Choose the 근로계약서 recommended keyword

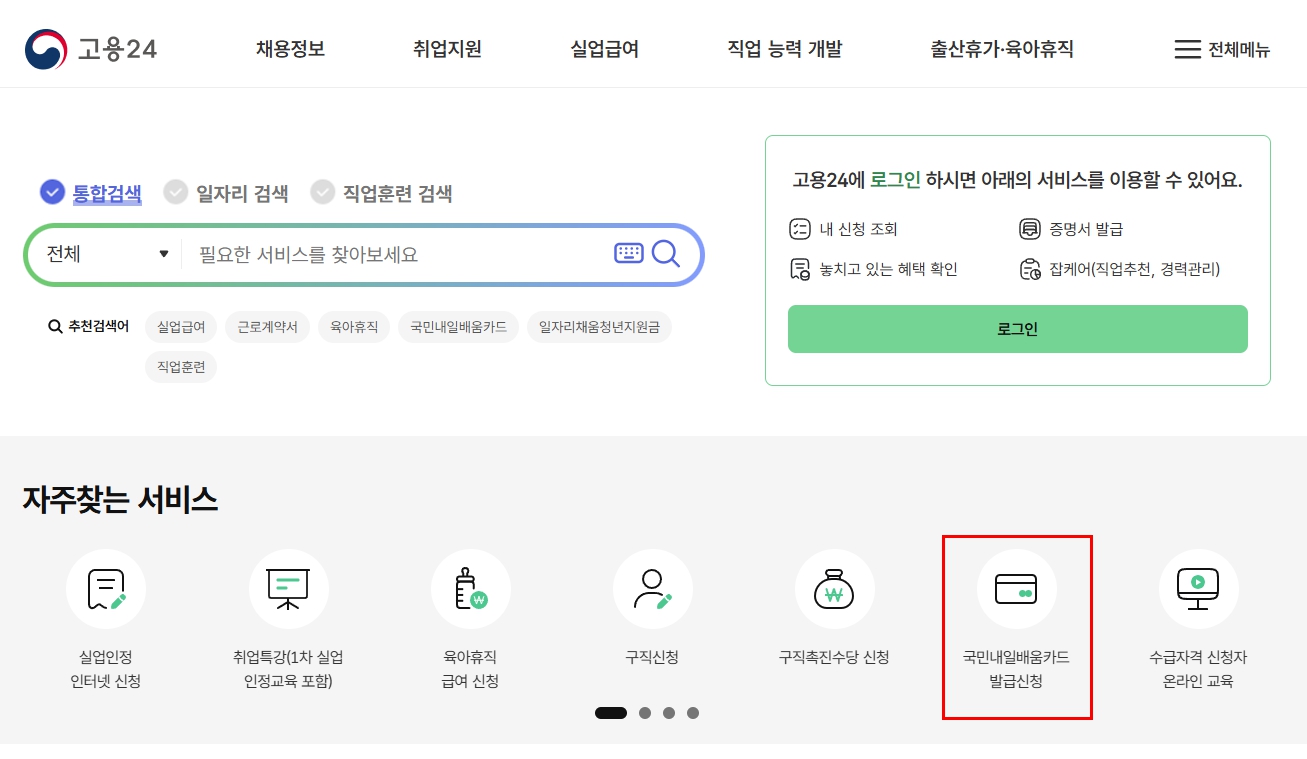tap(267, 327)
